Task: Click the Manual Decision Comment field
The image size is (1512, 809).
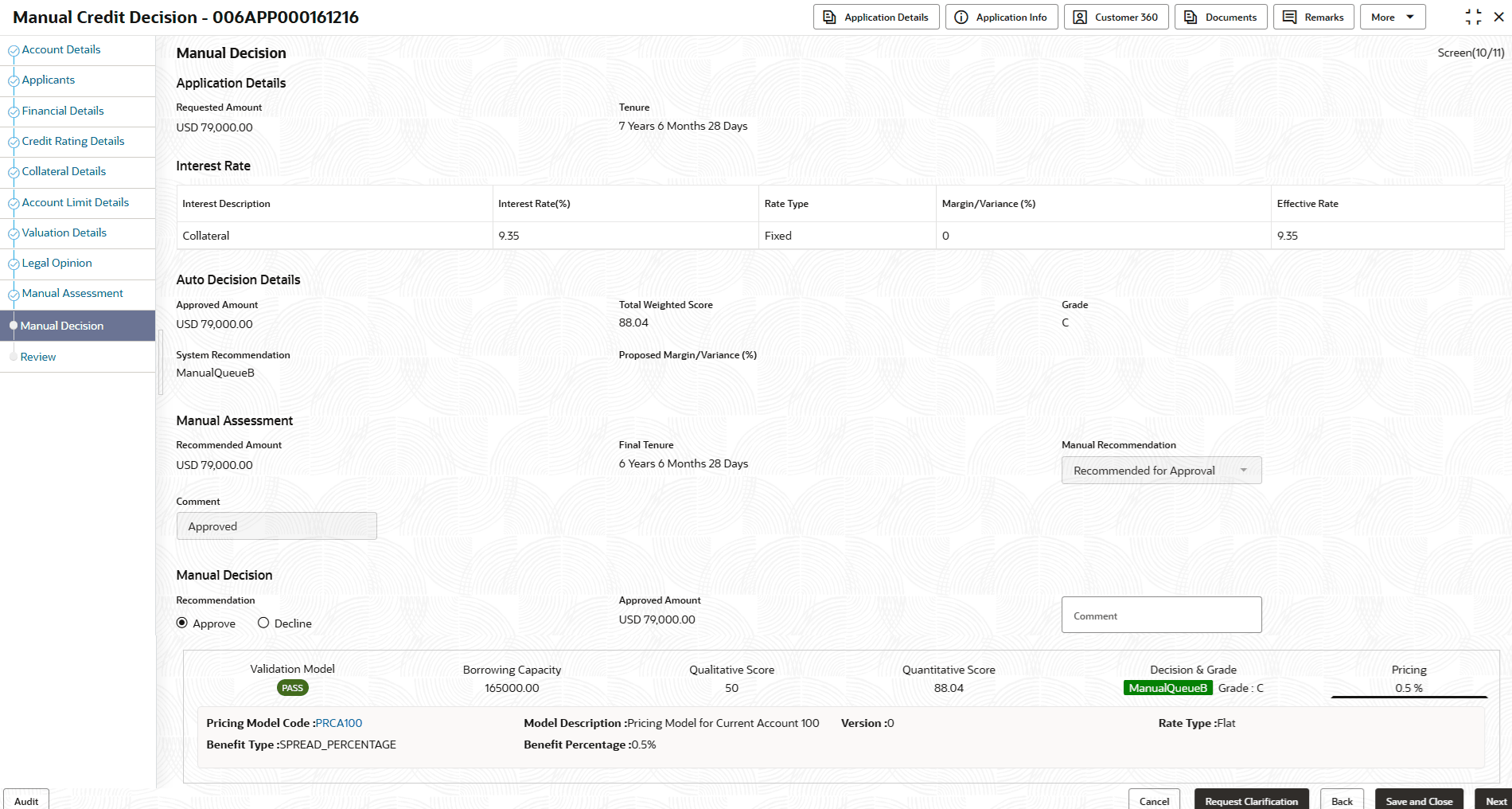Action: (x=1161, y=615)
